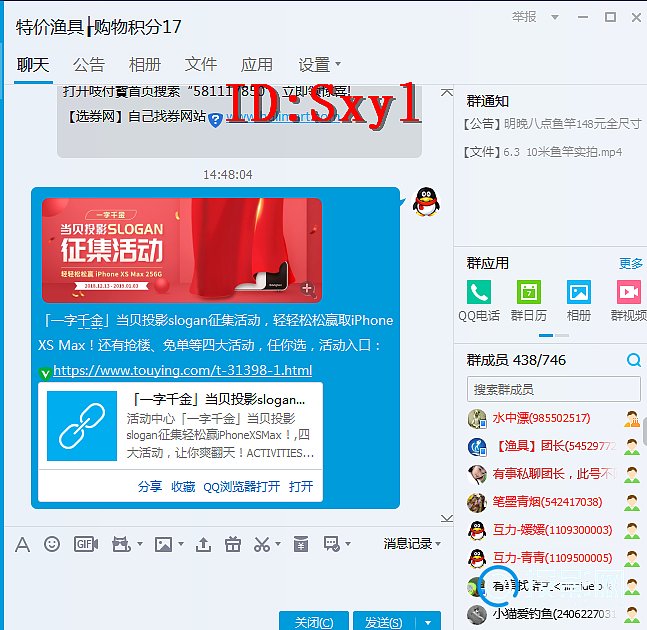Open the red packet yen icon
This screenshot has height=630, width=647.
301,544
